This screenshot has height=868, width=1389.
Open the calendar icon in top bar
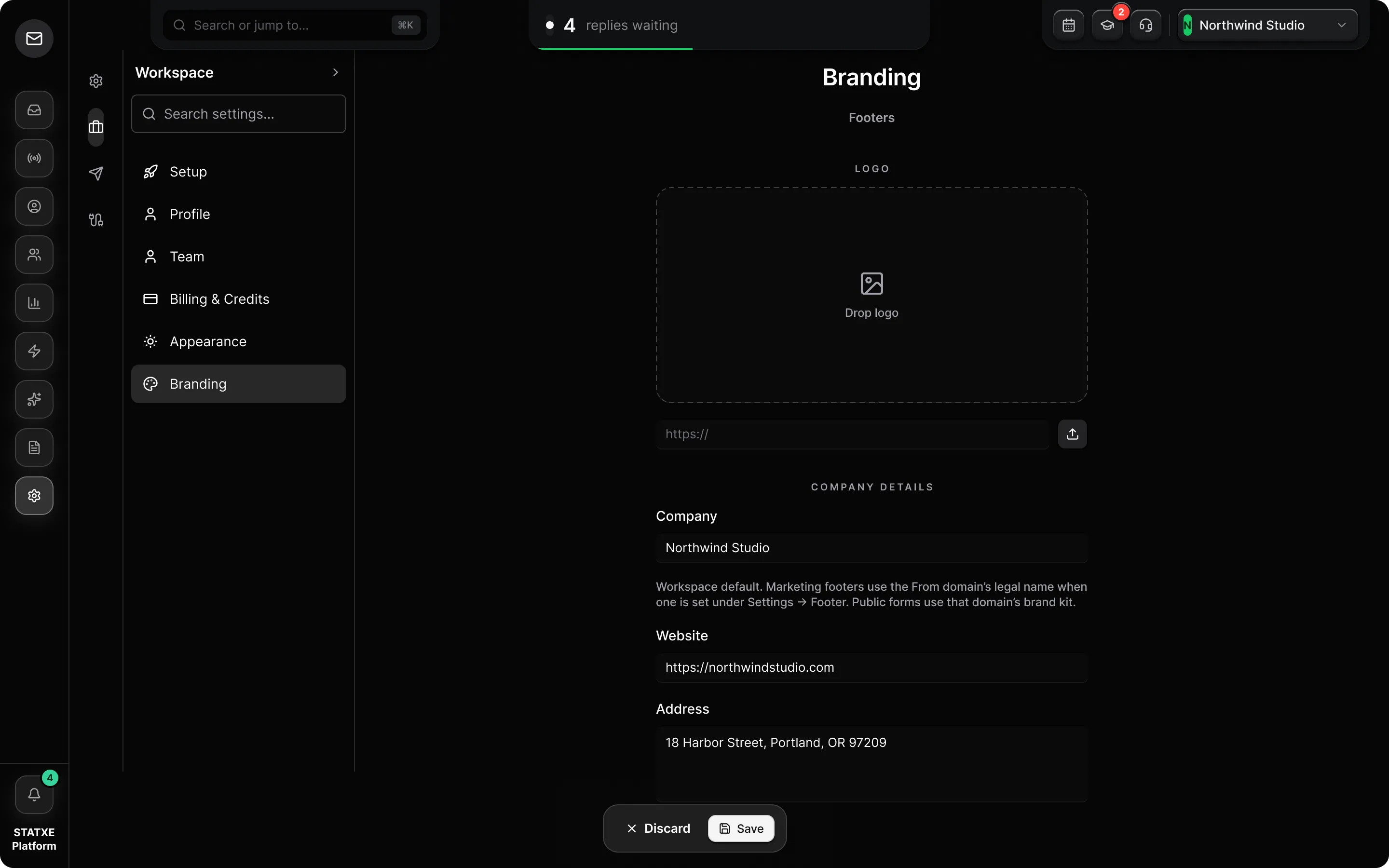(x=1068, y=25)
